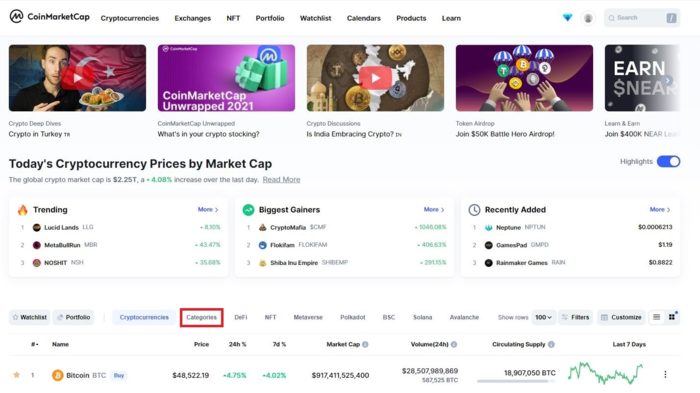Expand Trending via More link
Viewport: 700px width, 393px height.
click(x=208, y=209)
